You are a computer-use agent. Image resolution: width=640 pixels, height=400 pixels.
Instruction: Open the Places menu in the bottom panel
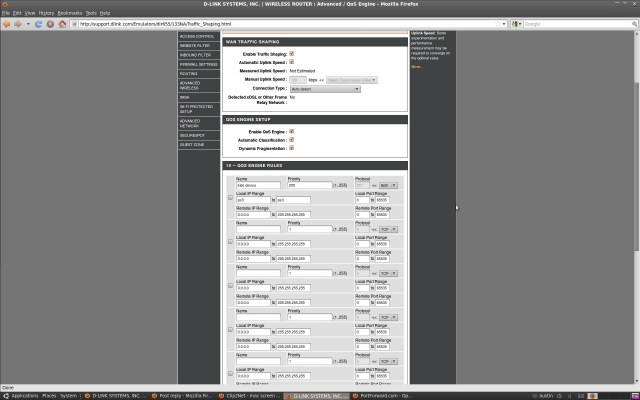[x=49, y=396]
